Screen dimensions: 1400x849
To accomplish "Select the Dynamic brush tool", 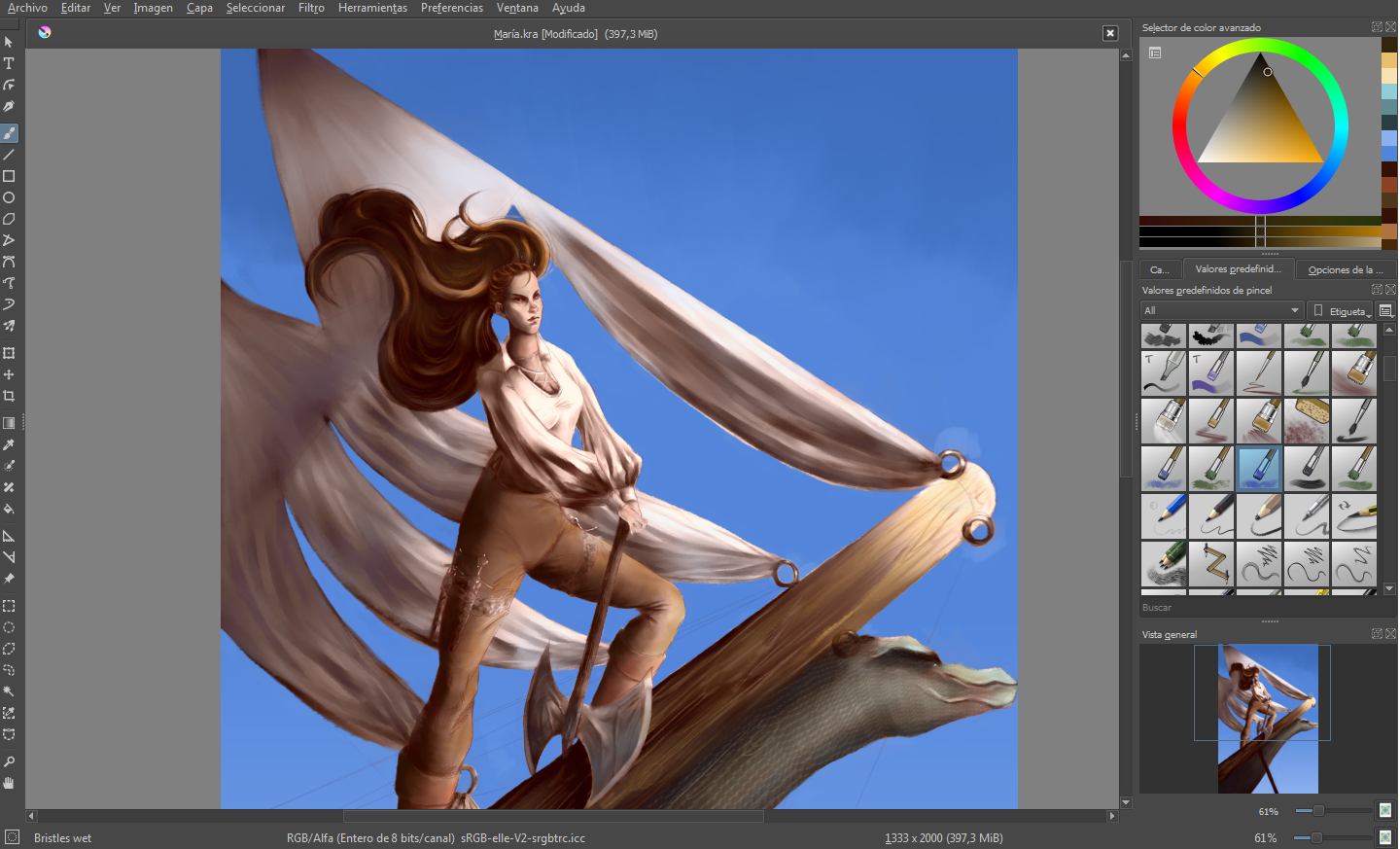I will pos(9,304).
